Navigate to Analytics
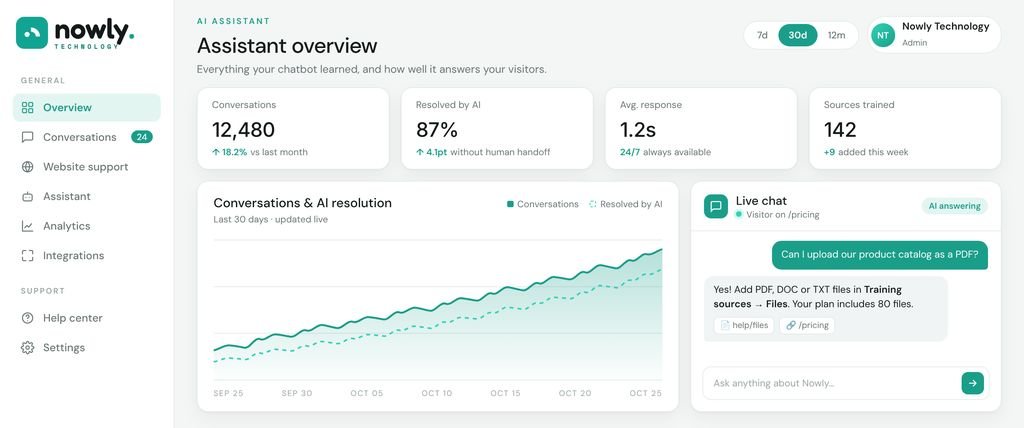Viewport: 1024px width, 428px height. (x=87, y=226)
